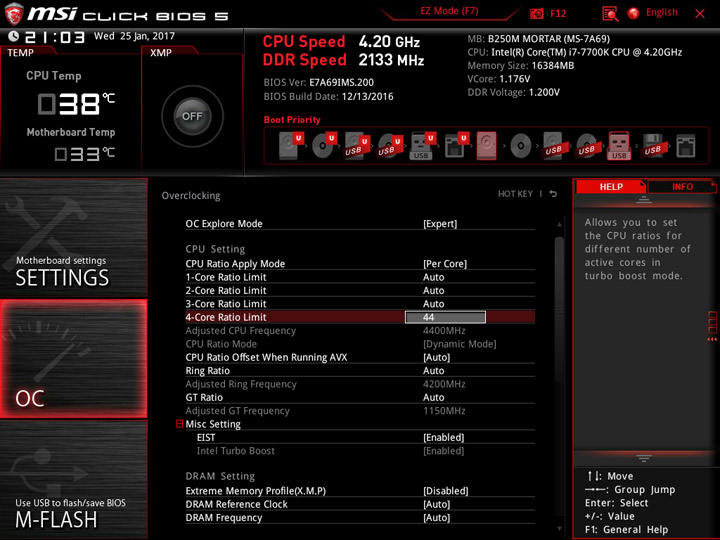Select the Ring Ratio Auto value

coord(433,371)
